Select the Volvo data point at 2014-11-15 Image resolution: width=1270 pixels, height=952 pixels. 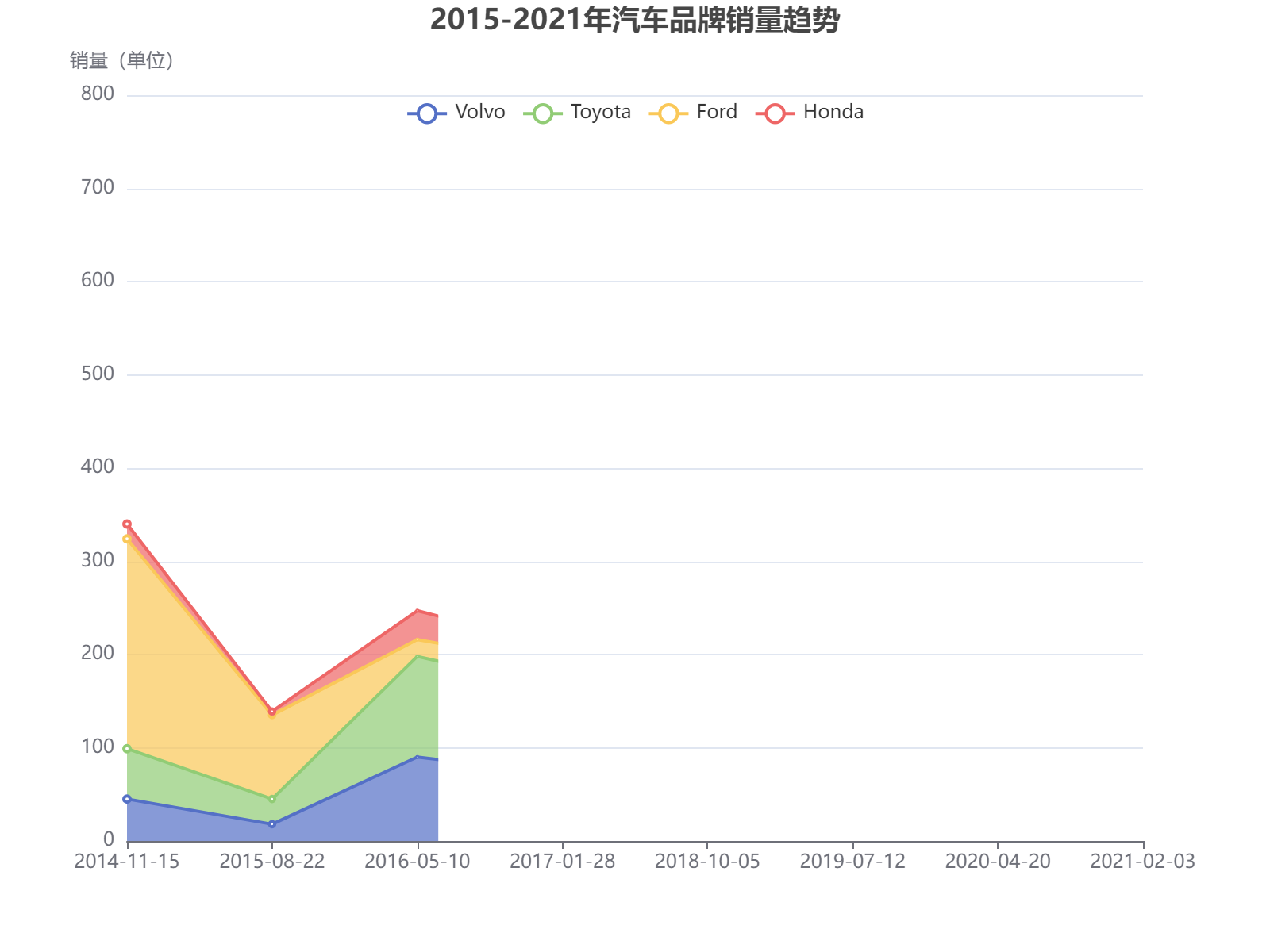click(x=127, y=799)
